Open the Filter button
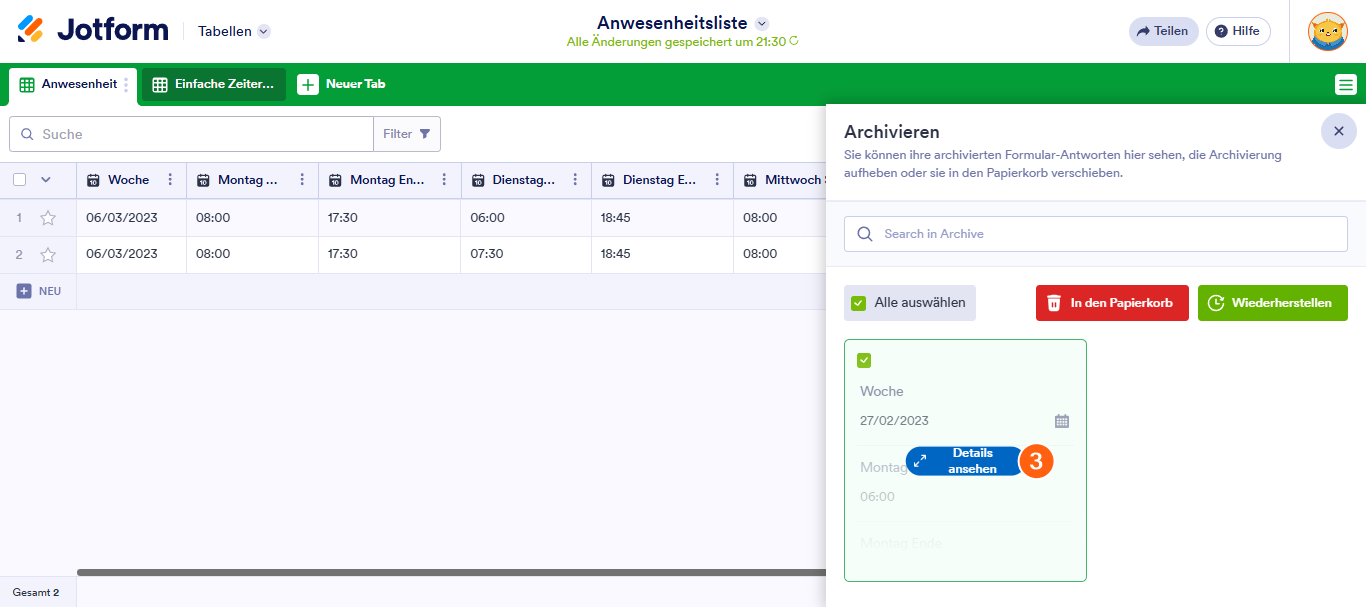This screenshot has width=1366, height=607. pyautogui.click(x=407, y=134)
